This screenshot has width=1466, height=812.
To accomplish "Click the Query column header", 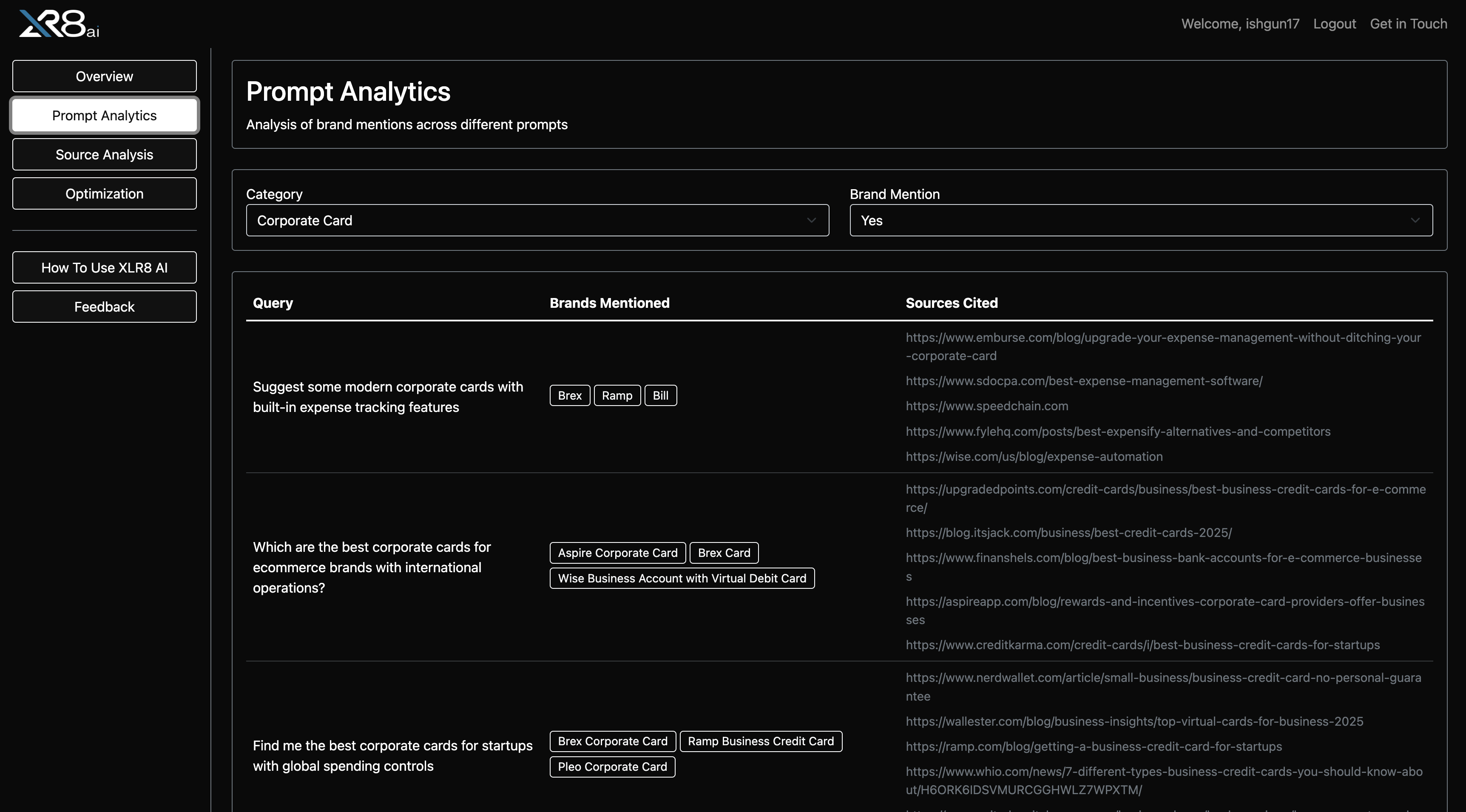I will [273, 303].
